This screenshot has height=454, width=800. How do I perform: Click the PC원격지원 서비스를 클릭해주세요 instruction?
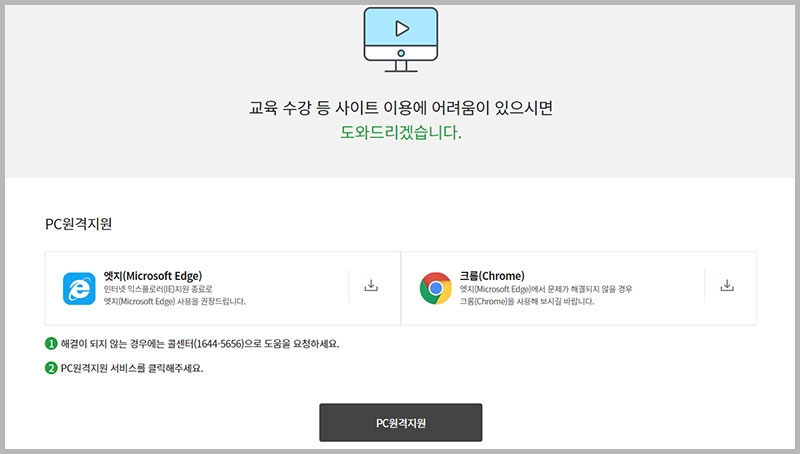tap(139, 368)
